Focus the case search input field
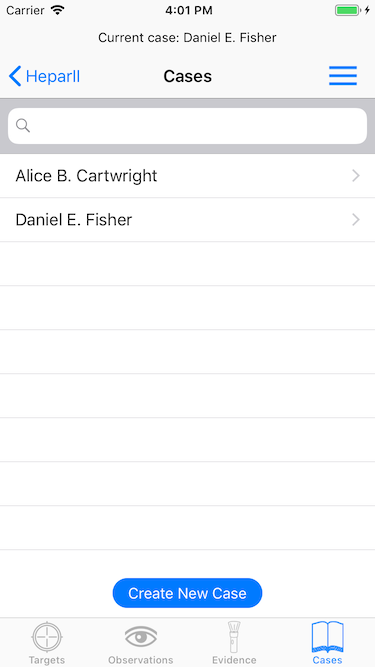Viewport: 375px width, 667px height. [x=188, y=126]
